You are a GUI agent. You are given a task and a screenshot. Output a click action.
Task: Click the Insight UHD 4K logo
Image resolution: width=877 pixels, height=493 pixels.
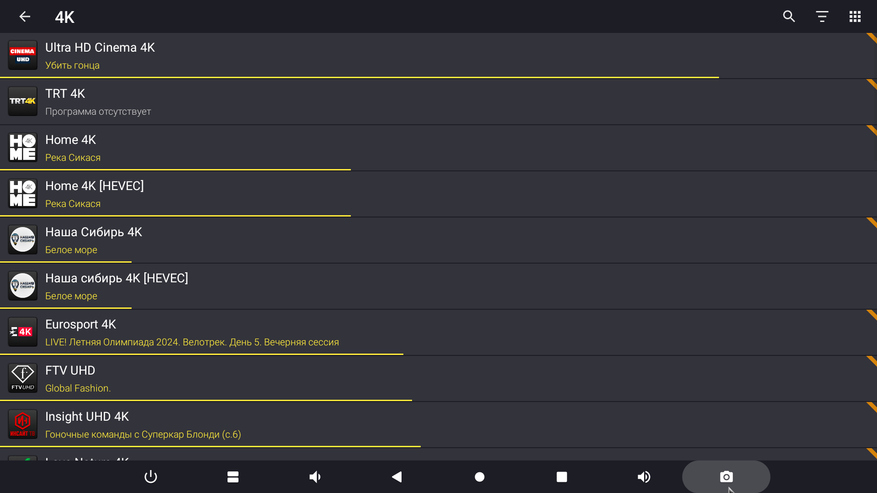(22, 424)
